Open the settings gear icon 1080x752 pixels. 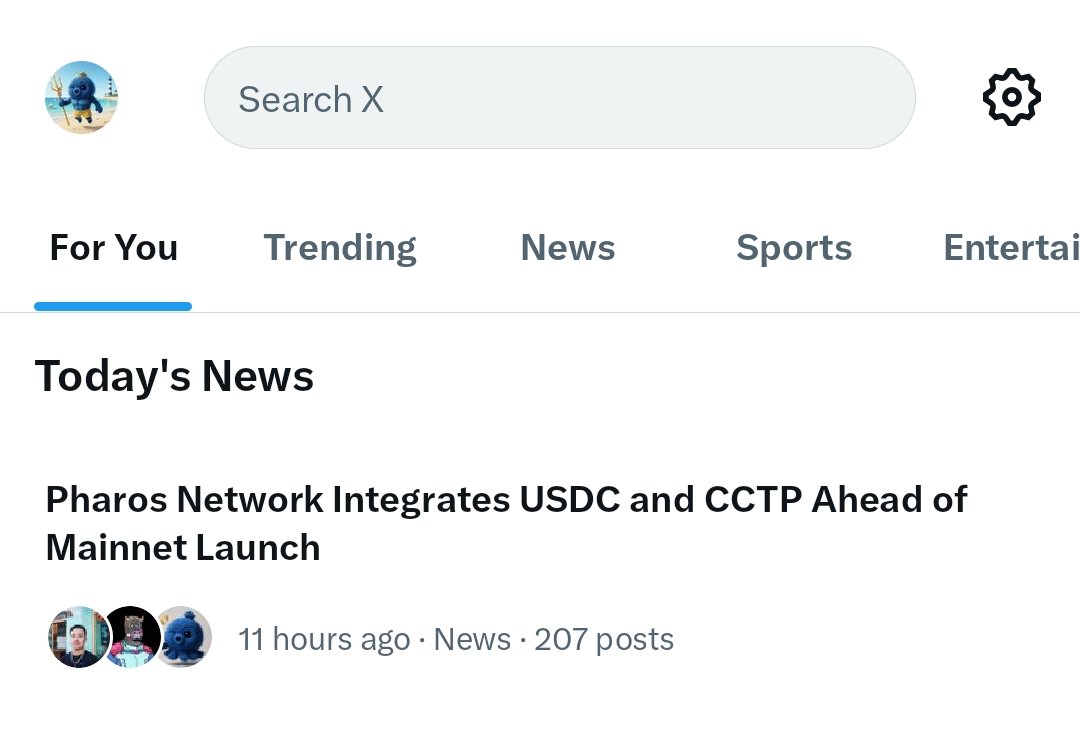(x=1011, y=97)
